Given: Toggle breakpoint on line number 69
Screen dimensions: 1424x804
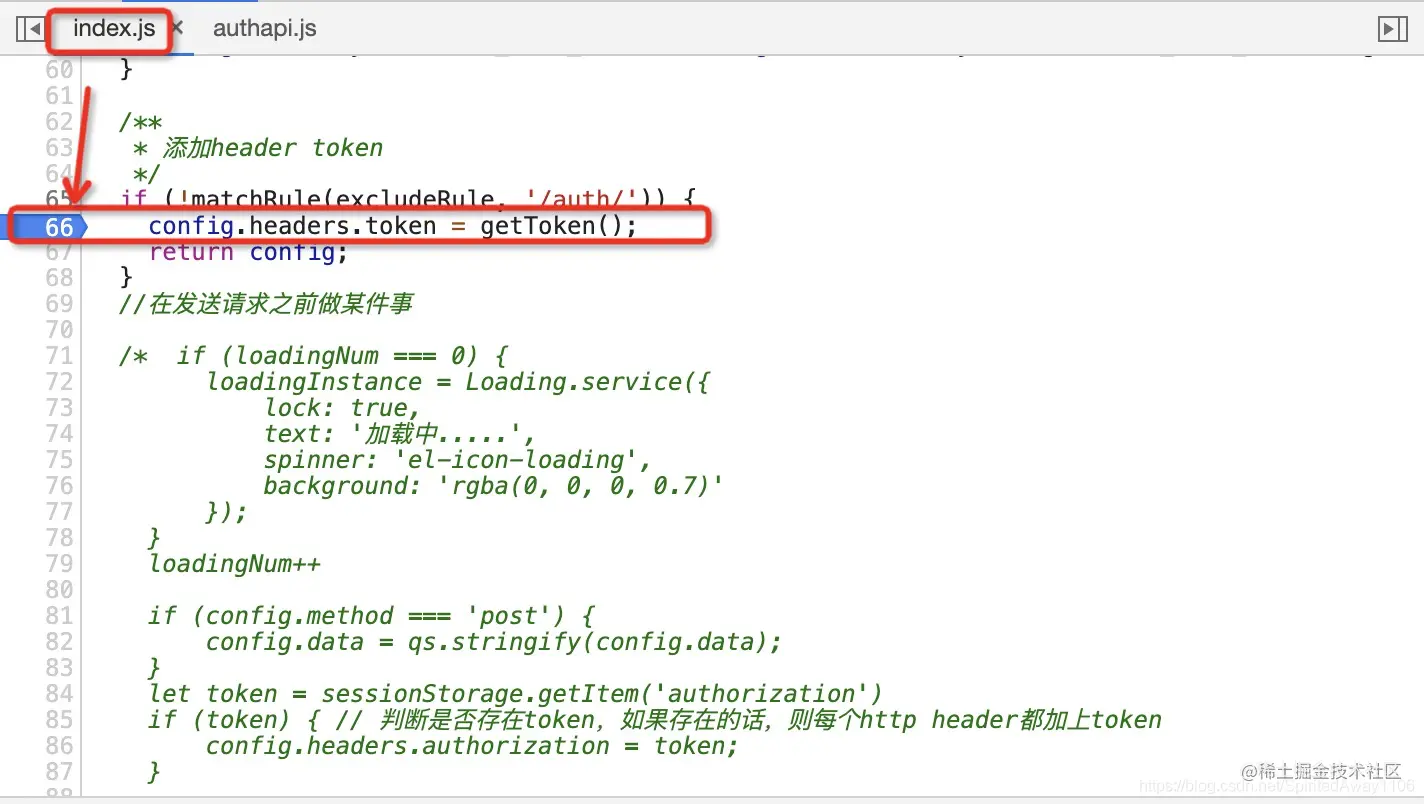Looking at the screenshot, I should [x=60, y=303].
